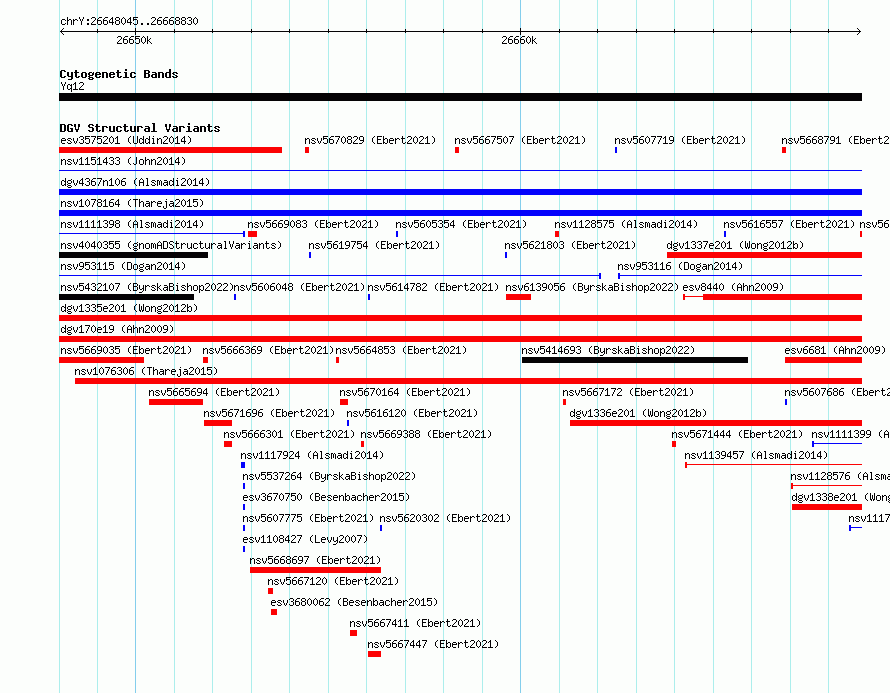Click nsv1117924 (Alsmadi2014) label
890x693 pixels.
pos(312,455)
